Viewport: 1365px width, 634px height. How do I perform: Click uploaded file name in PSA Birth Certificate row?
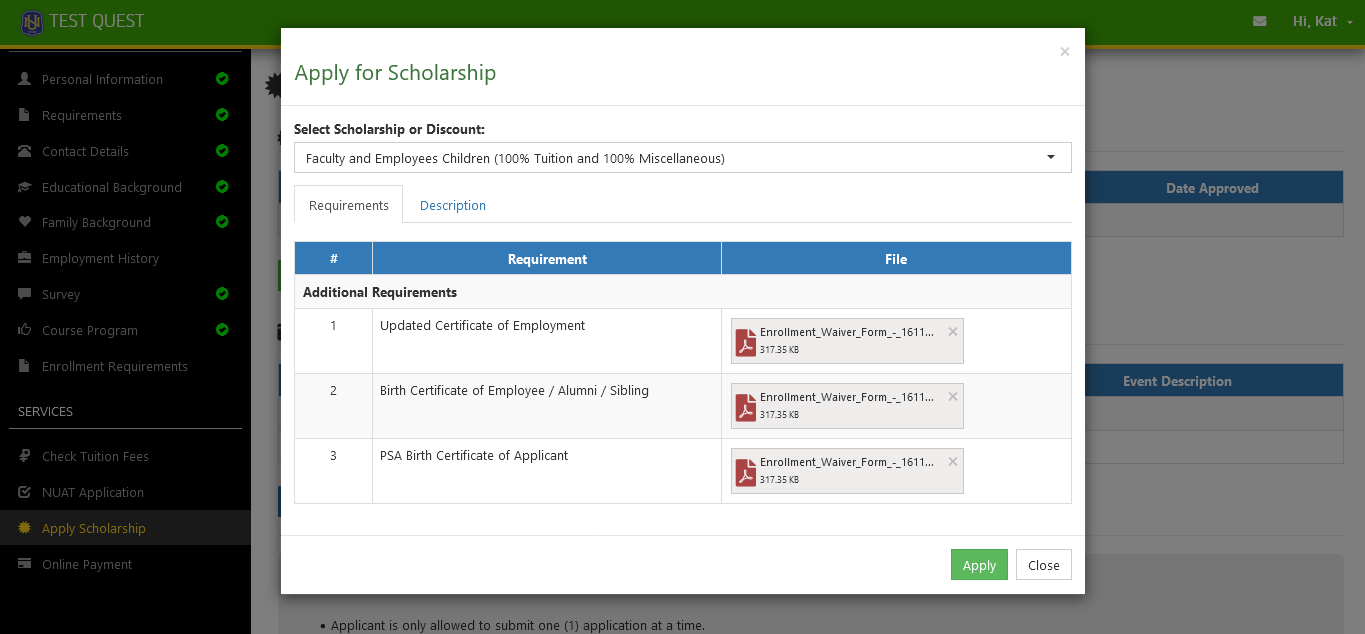coord(847,462)
